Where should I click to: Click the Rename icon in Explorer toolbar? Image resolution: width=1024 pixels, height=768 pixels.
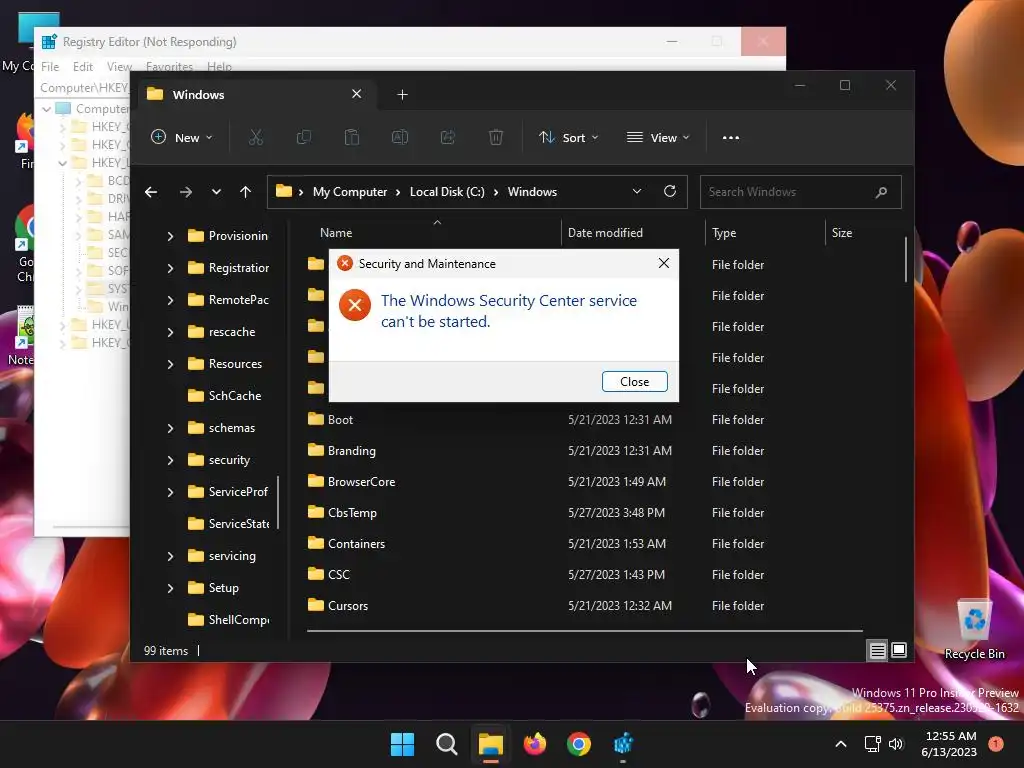coord(400,138)
